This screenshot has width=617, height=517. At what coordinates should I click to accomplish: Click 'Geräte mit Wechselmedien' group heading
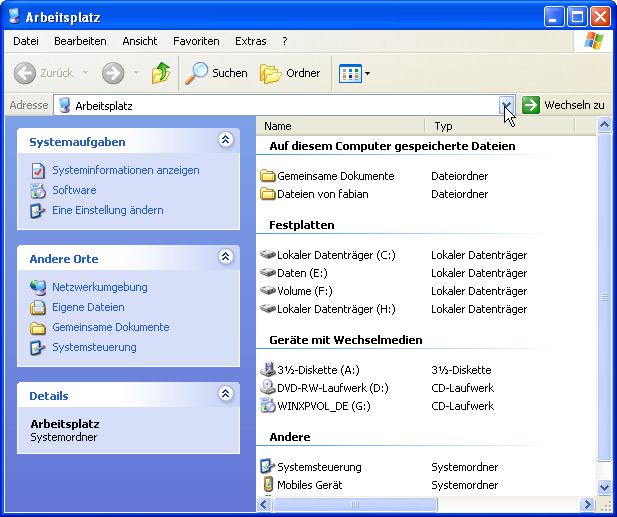(x=346, y=340)
